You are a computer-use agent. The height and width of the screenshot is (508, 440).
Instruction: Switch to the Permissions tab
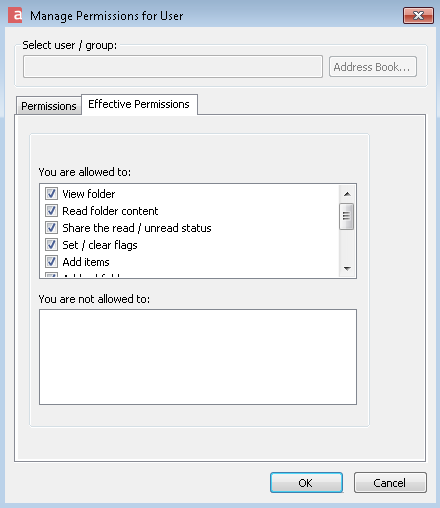tap(49, 106)
